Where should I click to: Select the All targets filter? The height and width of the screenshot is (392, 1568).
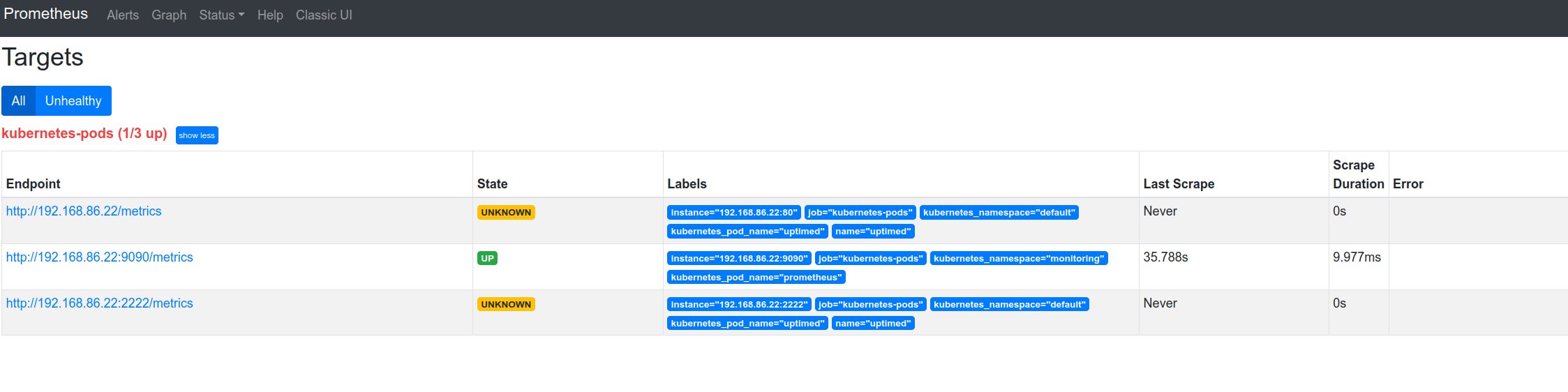(19, 100)
